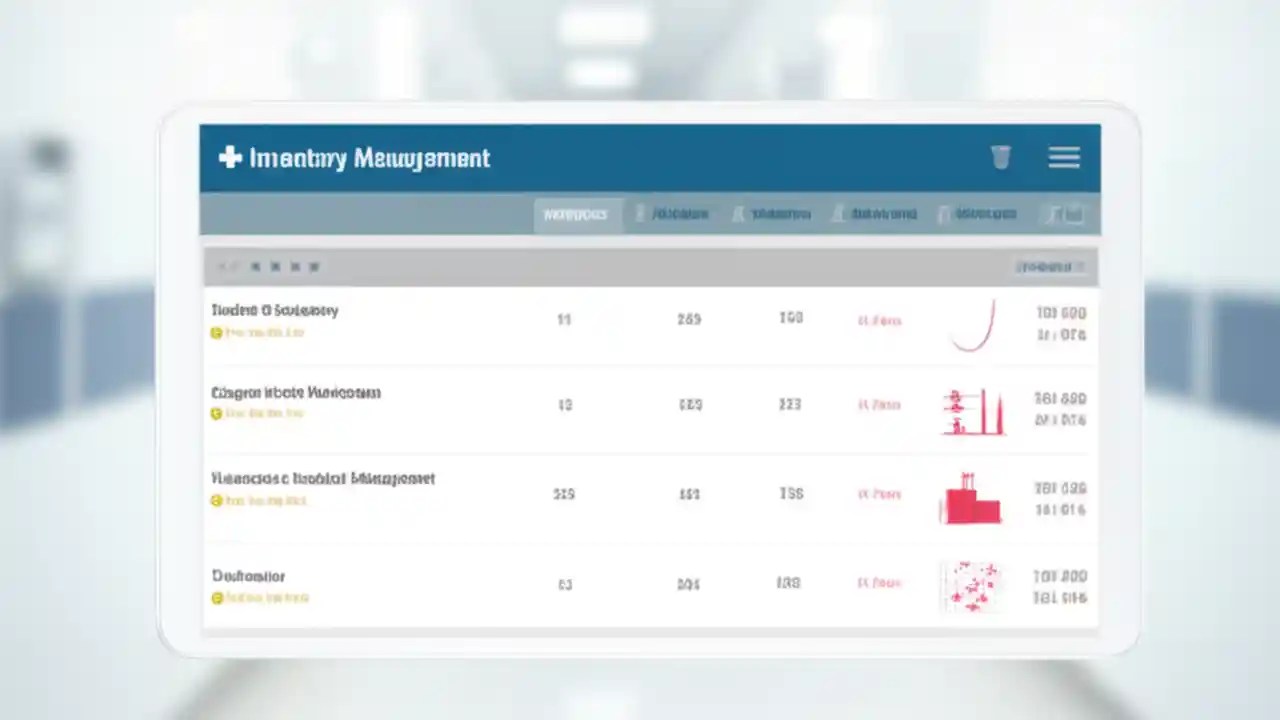Open the trash icon near the top right

click(x=1001, y=157)
